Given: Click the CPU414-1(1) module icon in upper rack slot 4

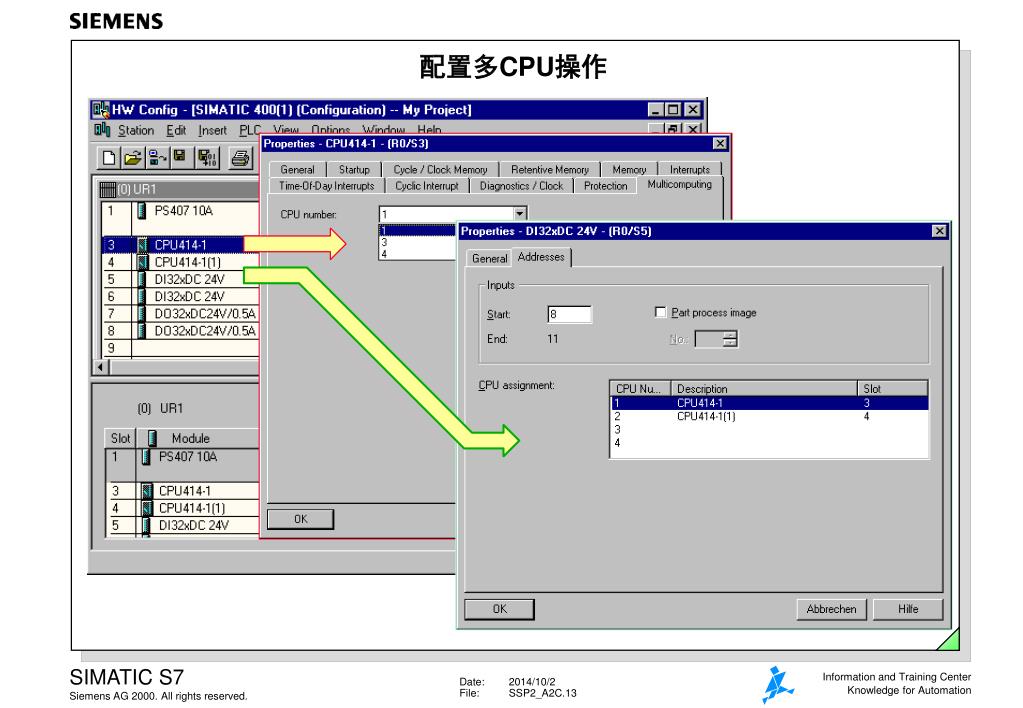Looking at the screenshot, I should pos(142,262).
